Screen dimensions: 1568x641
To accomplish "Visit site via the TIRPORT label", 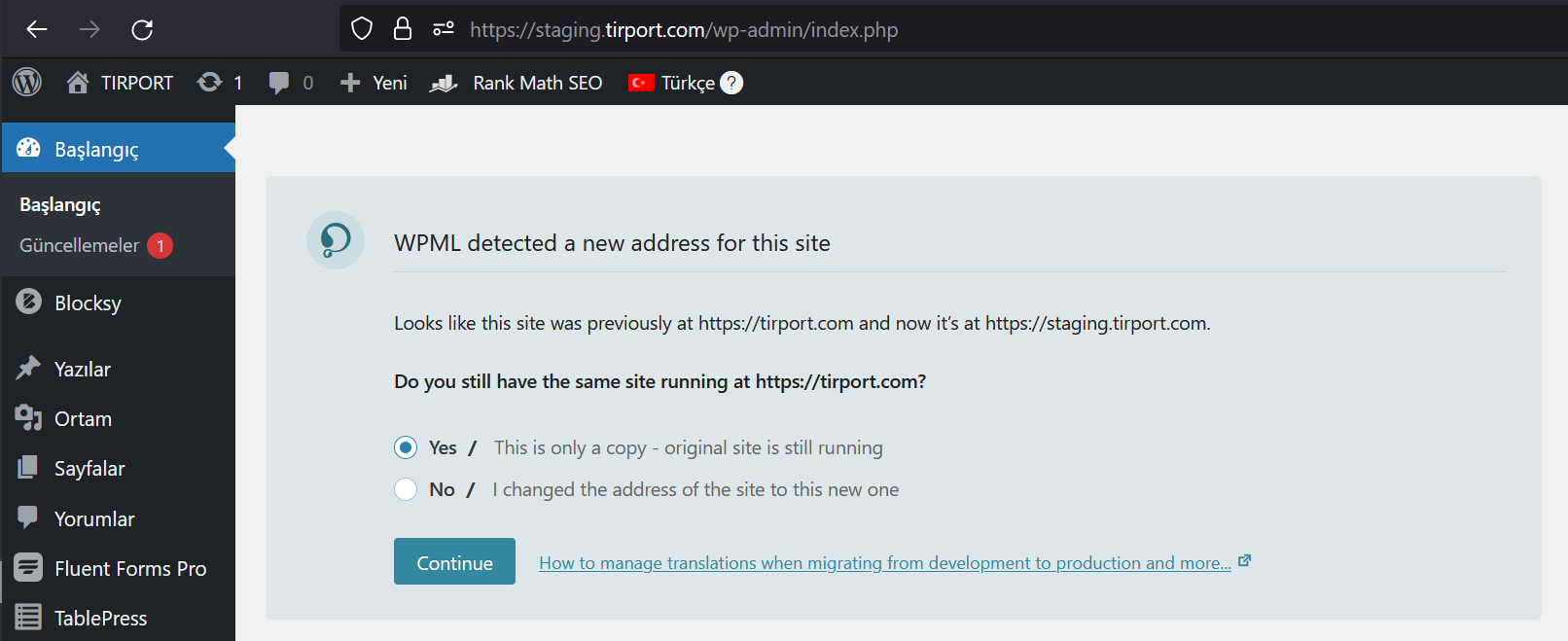I will (137, 83).
